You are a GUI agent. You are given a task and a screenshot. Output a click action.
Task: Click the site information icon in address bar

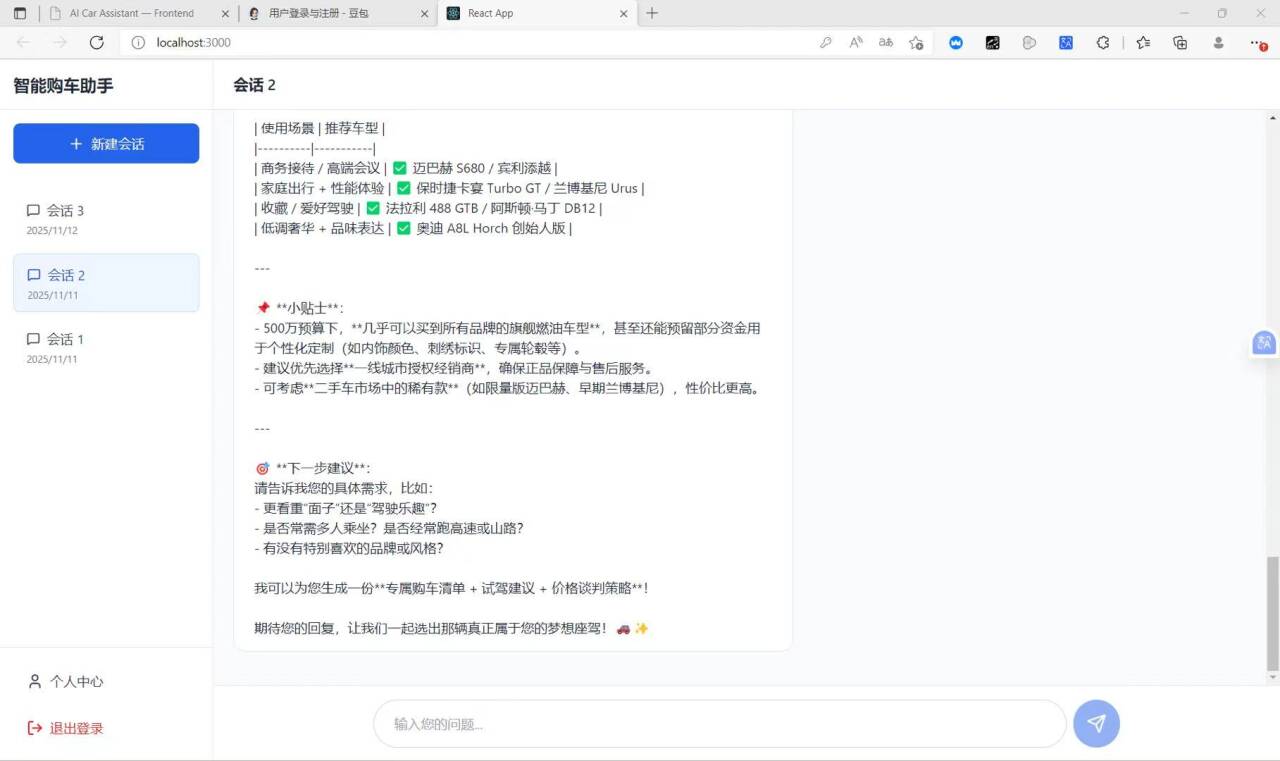click(x=138, y=42)
